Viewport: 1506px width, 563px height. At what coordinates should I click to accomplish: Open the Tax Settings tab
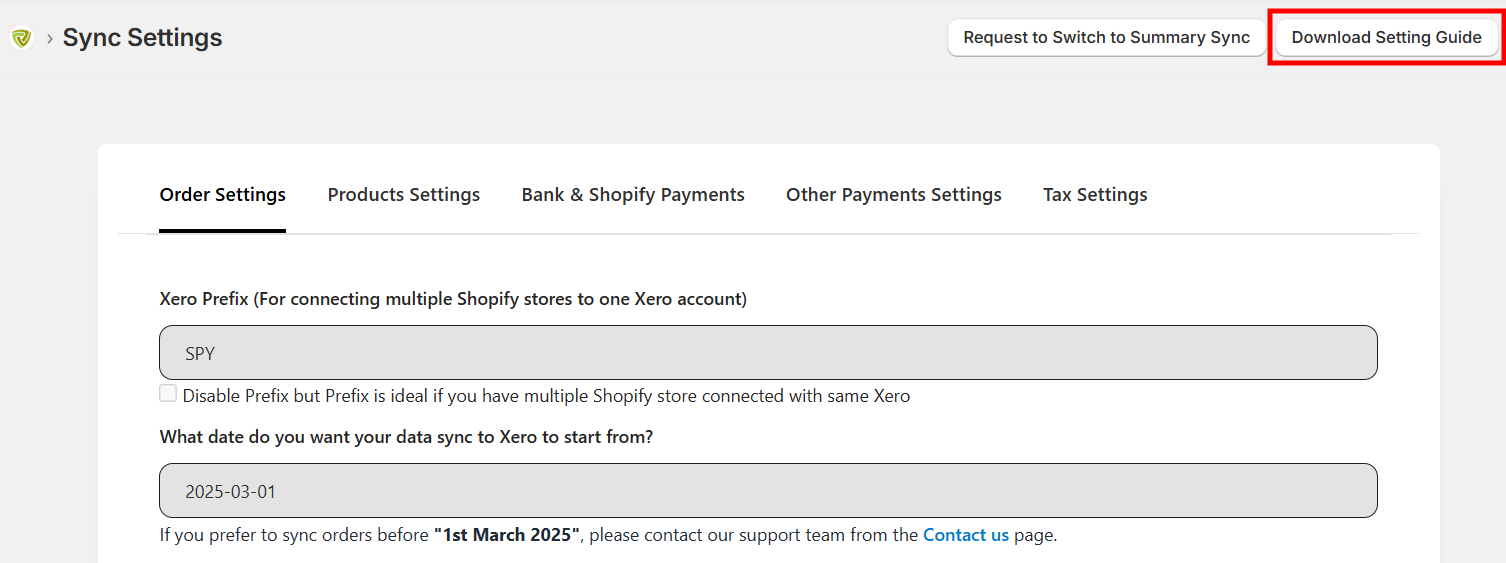pyautogui.click(x=1095, y=195)
